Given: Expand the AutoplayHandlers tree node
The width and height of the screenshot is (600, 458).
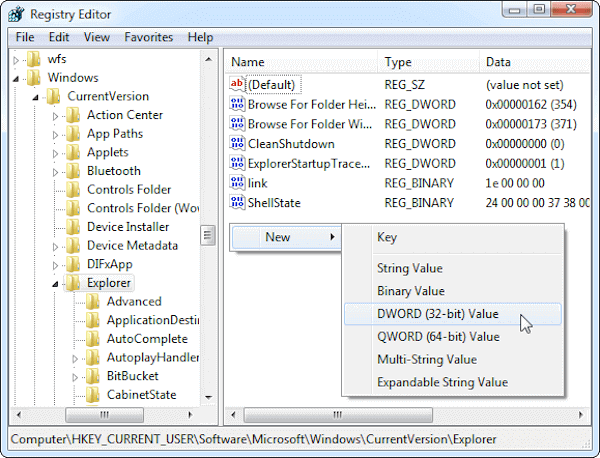Looking at the screenshot, I should coord(76,358).
